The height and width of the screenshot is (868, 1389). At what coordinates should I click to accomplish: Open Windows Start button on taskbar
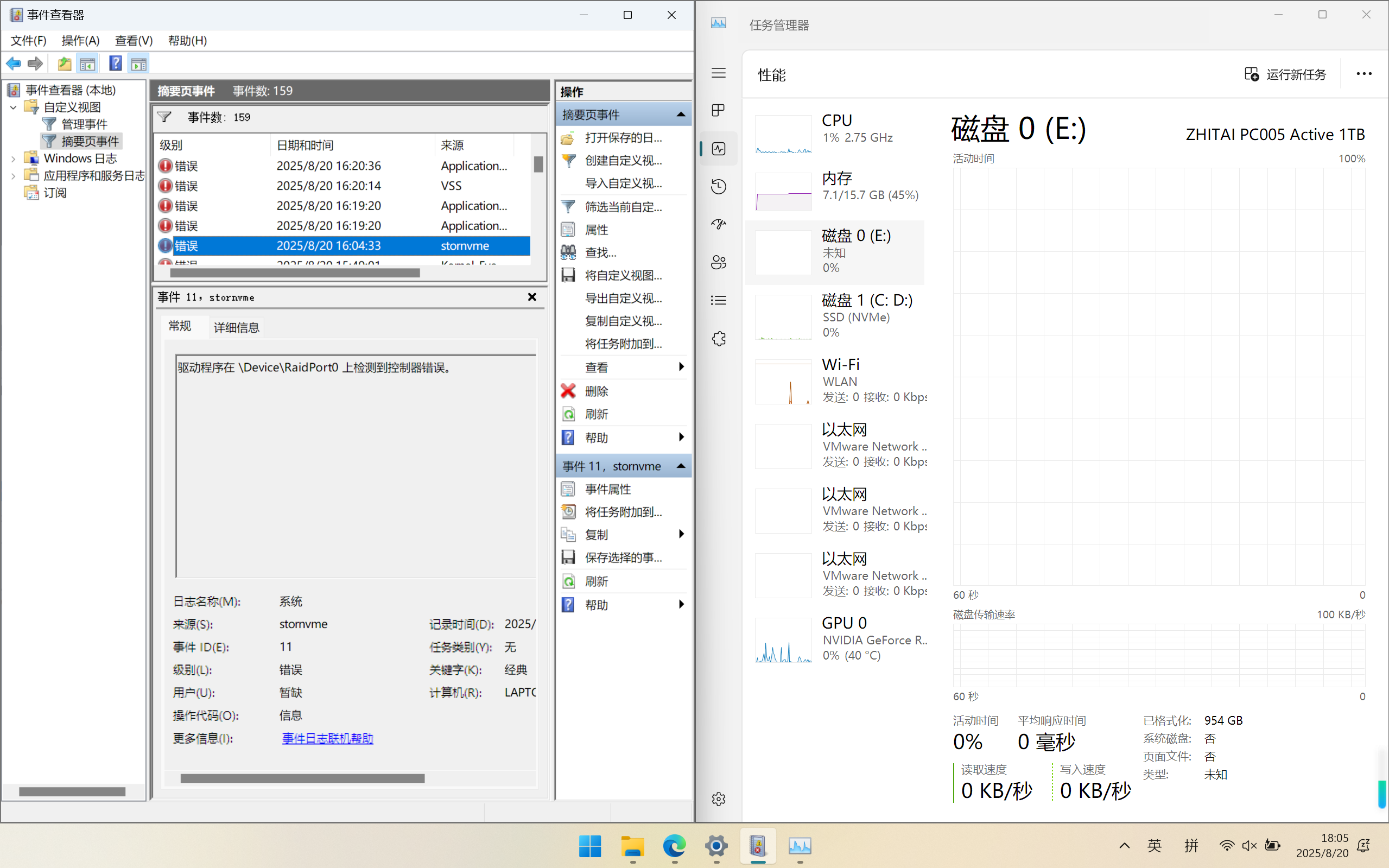pos(590,846)
